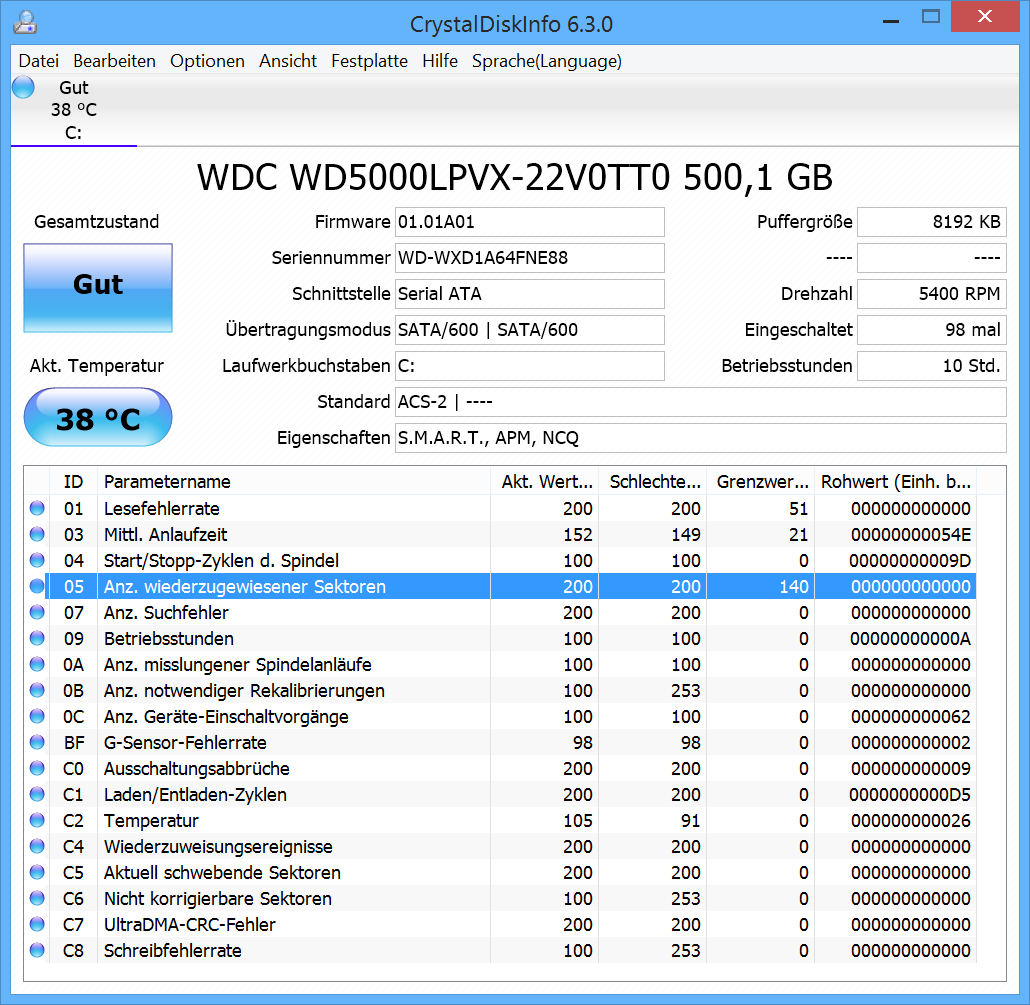Screen dimensions: 1030x1005
Task: Click status orb for Ausschaltungsabbrüche row
Action: (37, 769)
